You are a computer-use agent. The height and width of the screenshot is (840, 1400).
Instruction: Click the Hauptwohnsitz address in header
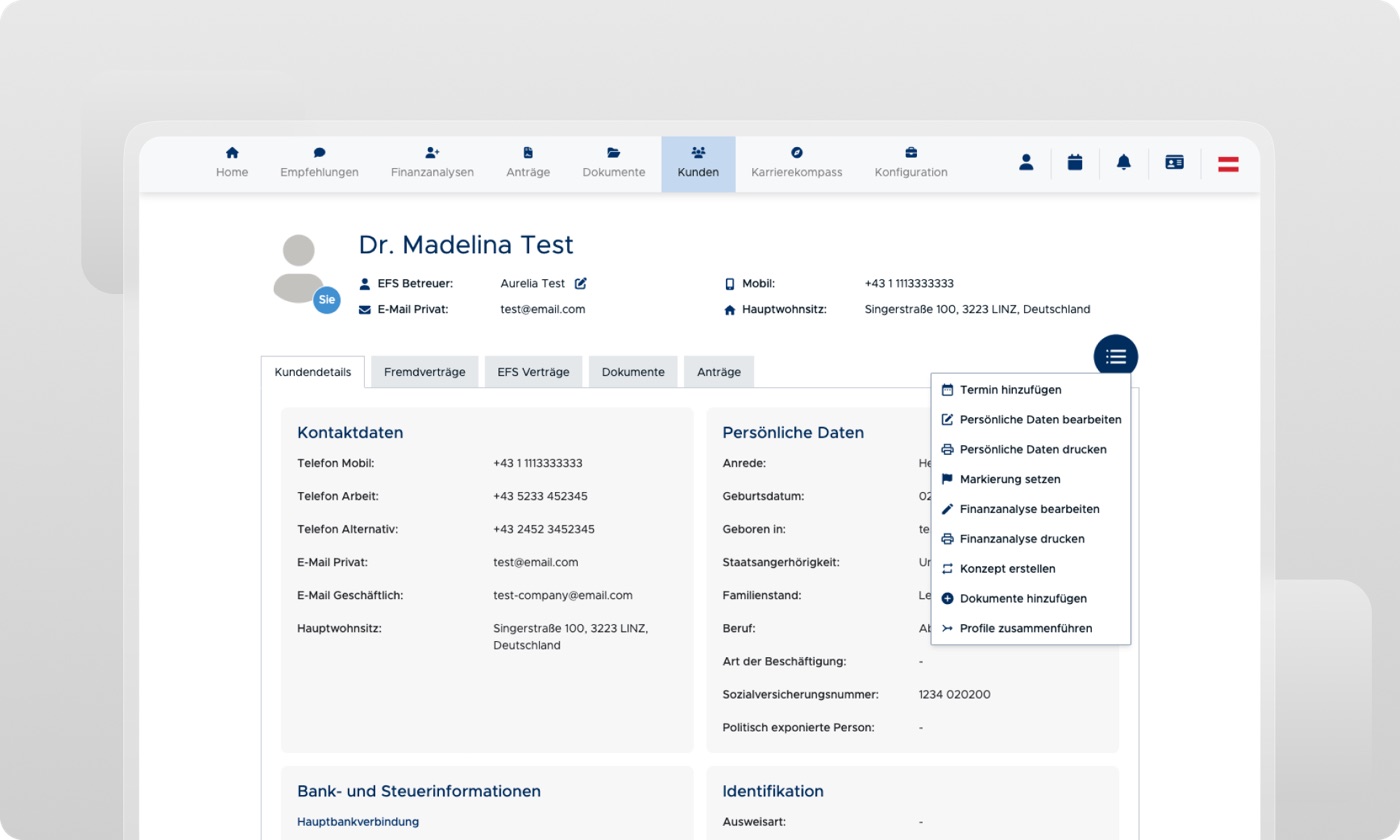(977, 310)
